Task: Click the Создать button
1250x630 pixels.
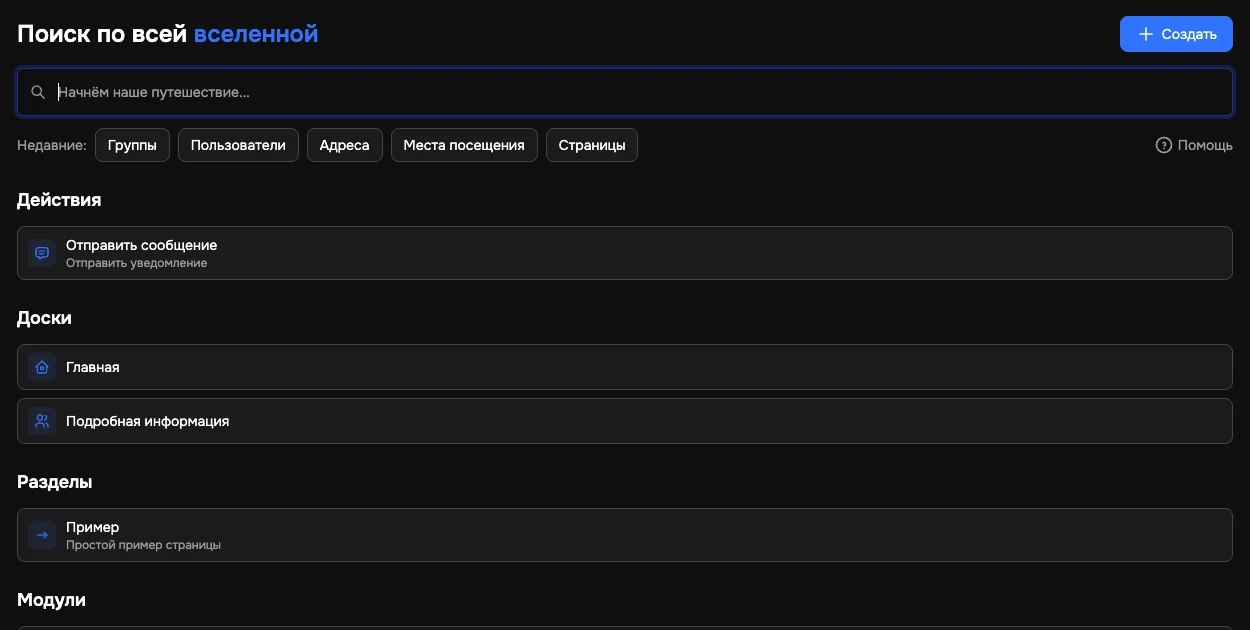Action: 1176,34
